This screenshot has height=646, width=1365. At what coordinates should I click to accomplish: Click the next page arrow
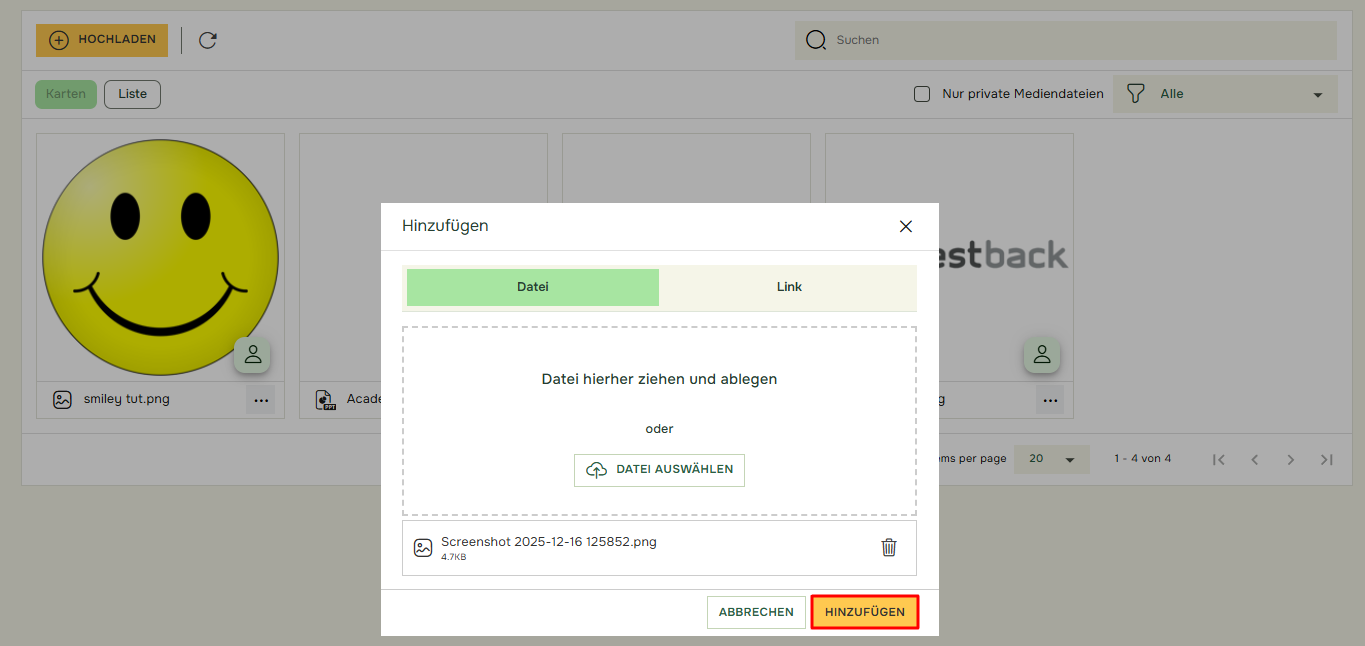(x=1290, y=459)
